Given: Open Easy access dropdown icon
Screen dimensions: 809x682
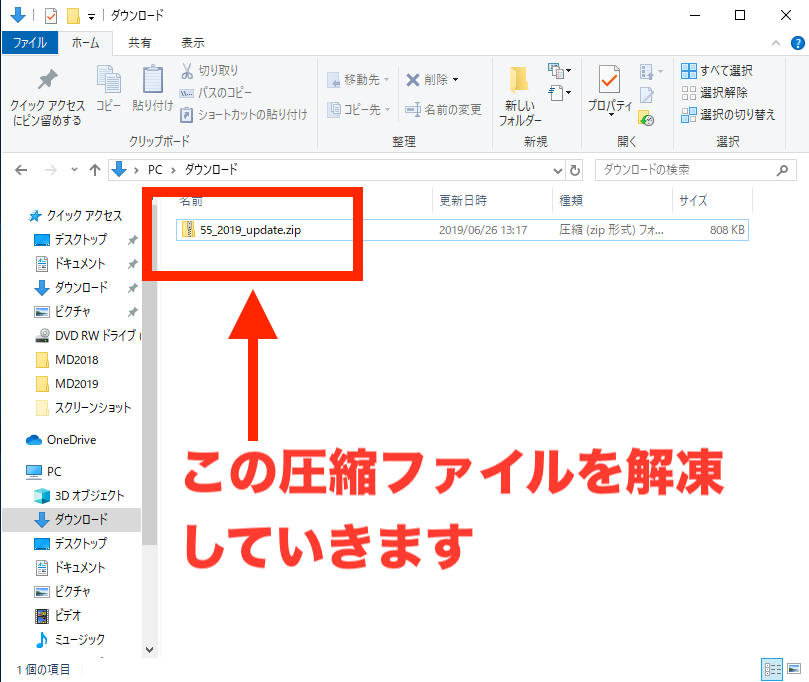Looking at the screenshot, I should point(559,93).
